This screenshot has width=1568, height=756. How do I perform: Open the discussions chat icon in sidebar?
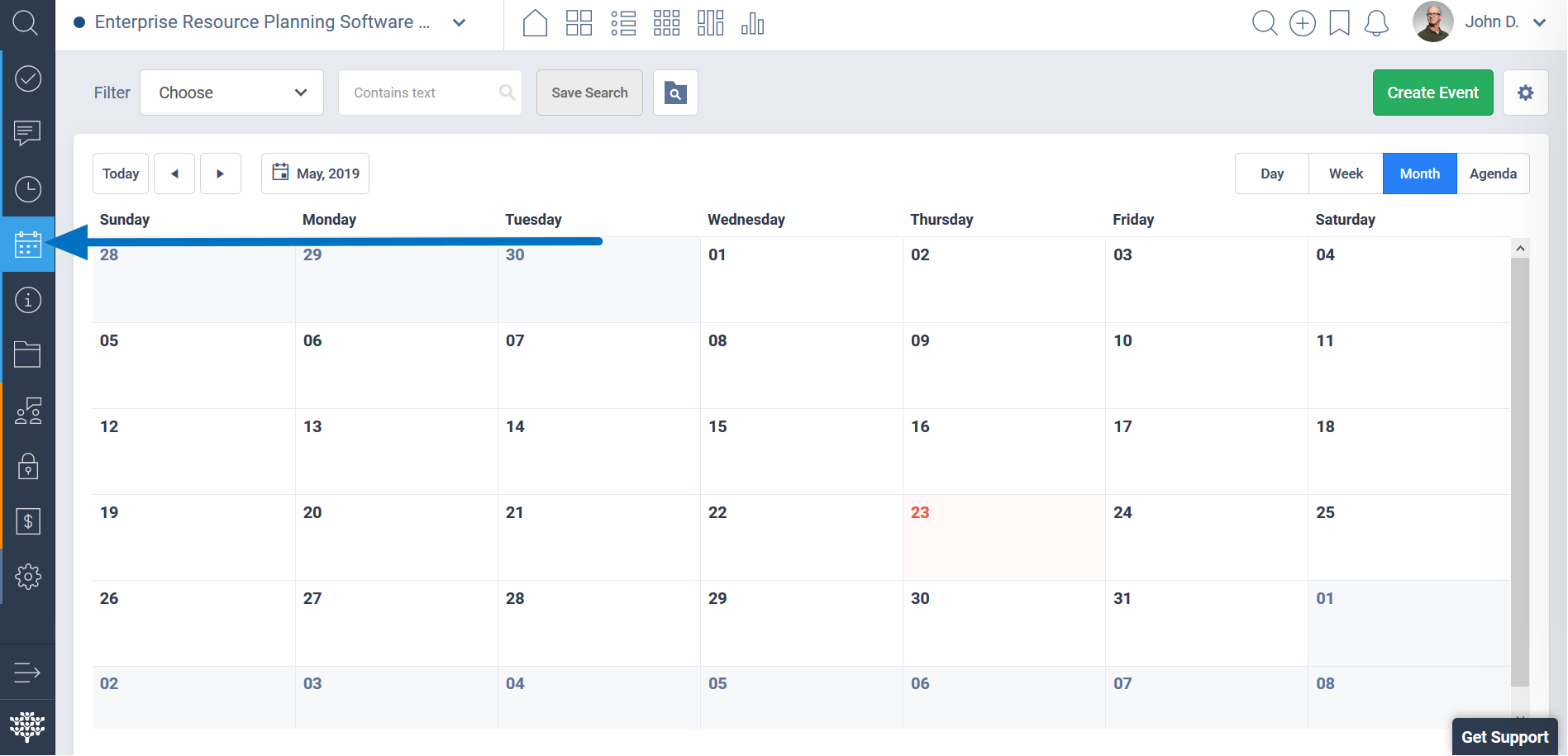[x=28, y=133]
